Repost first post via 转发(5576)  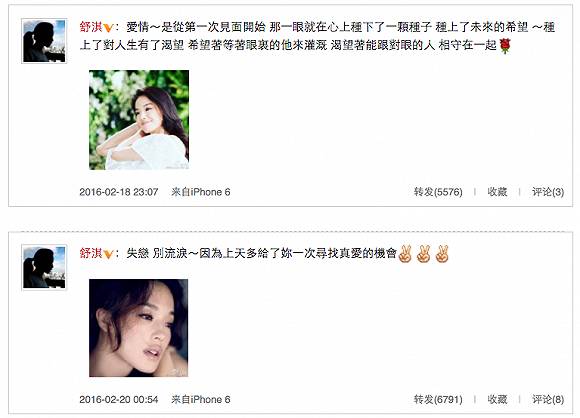point(438,192)
